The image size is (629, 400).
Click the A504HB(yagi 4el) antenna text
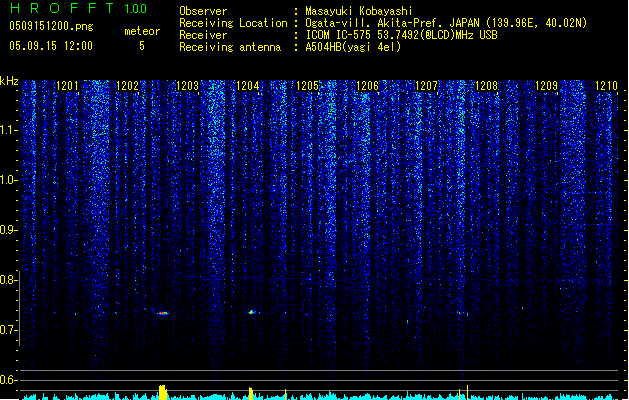353,47
